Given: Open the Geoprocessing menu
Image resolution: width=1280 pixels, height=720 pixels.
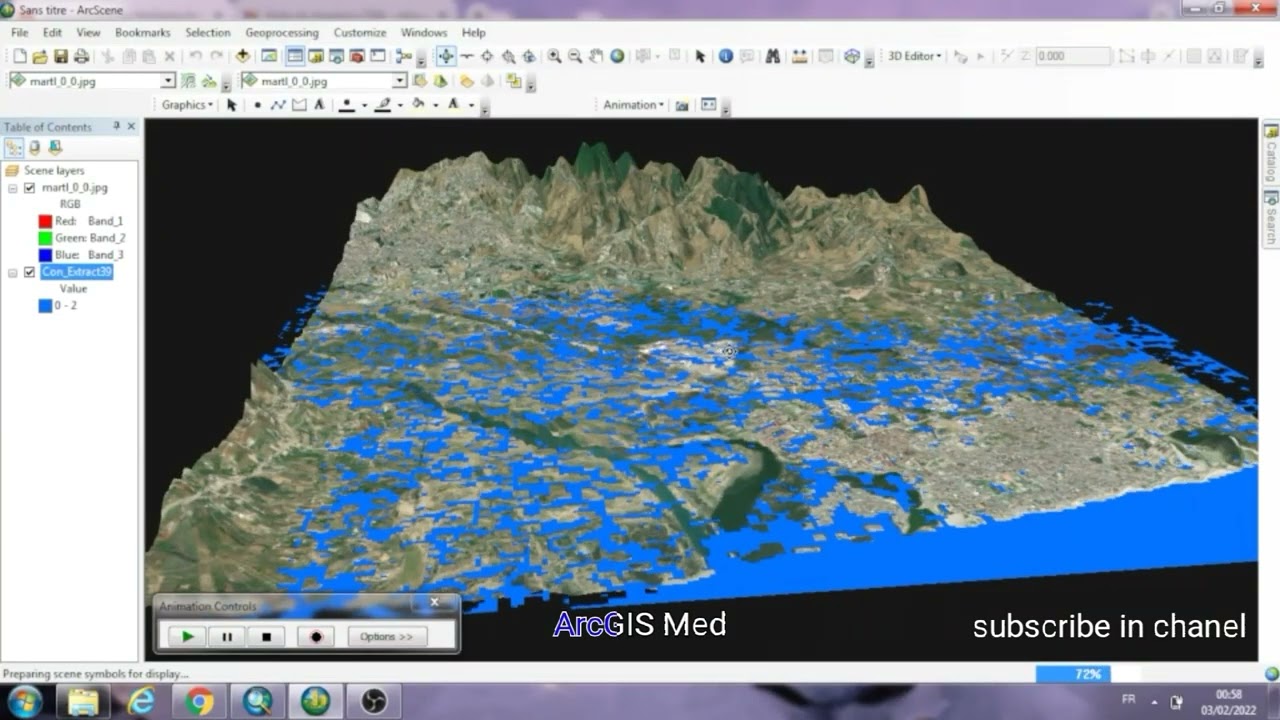Looking at the screenshot, I should click(x=282, y=33).
